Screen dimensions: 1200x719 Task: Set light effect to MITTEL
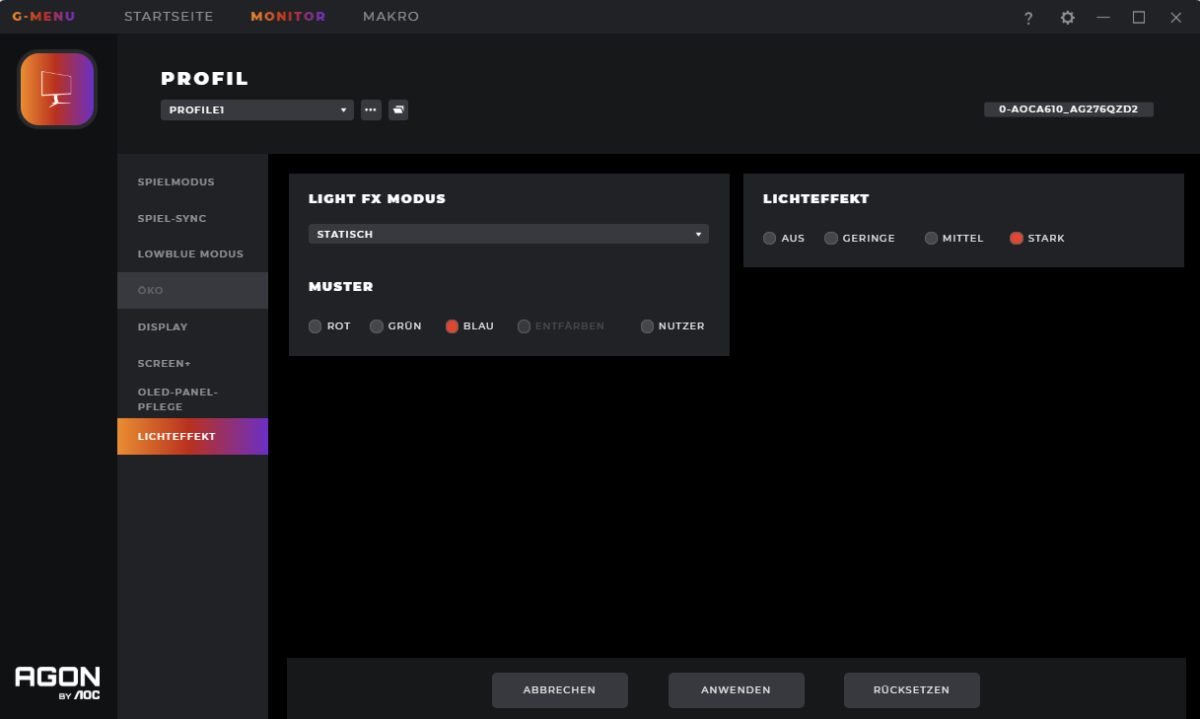(931, 238)
